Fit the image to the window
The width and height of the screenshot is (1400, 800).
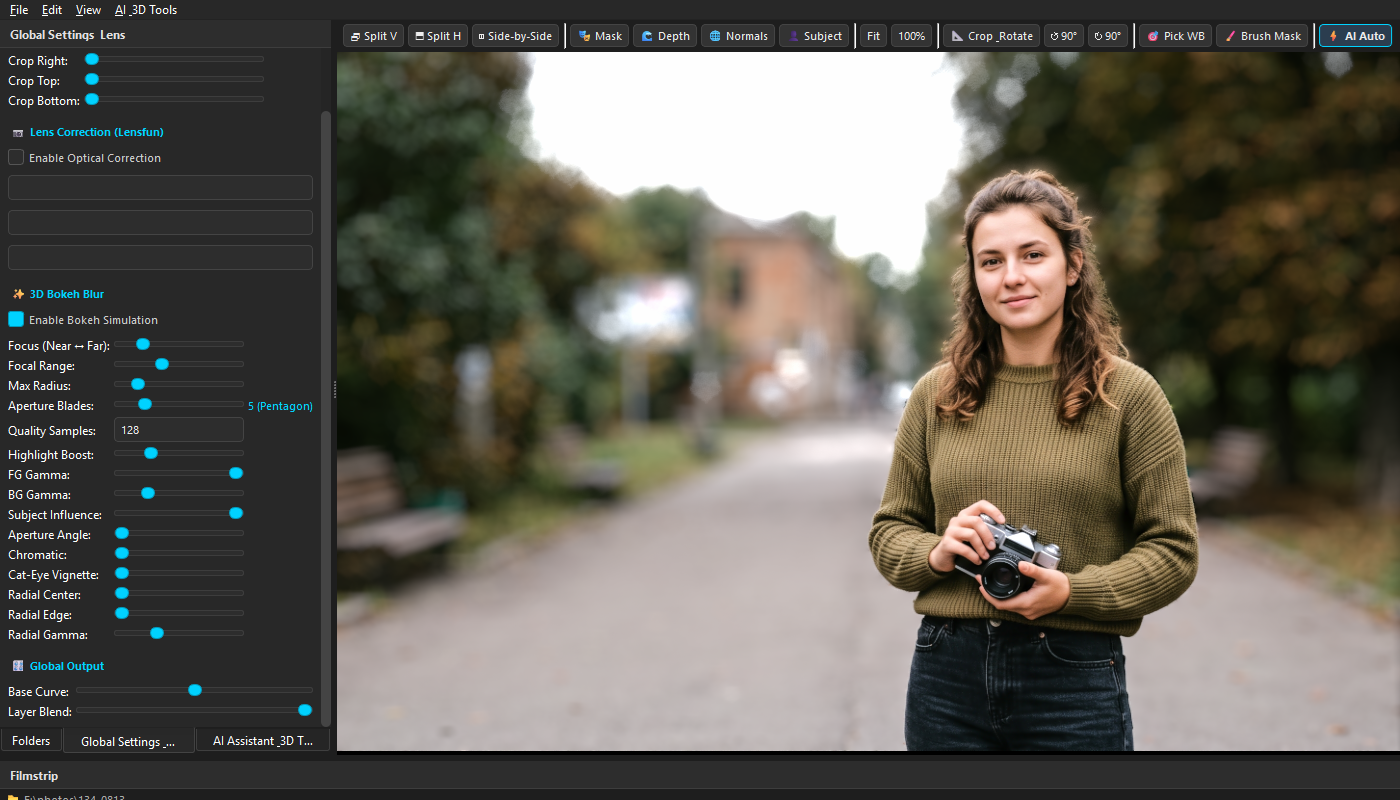[874, 36]
